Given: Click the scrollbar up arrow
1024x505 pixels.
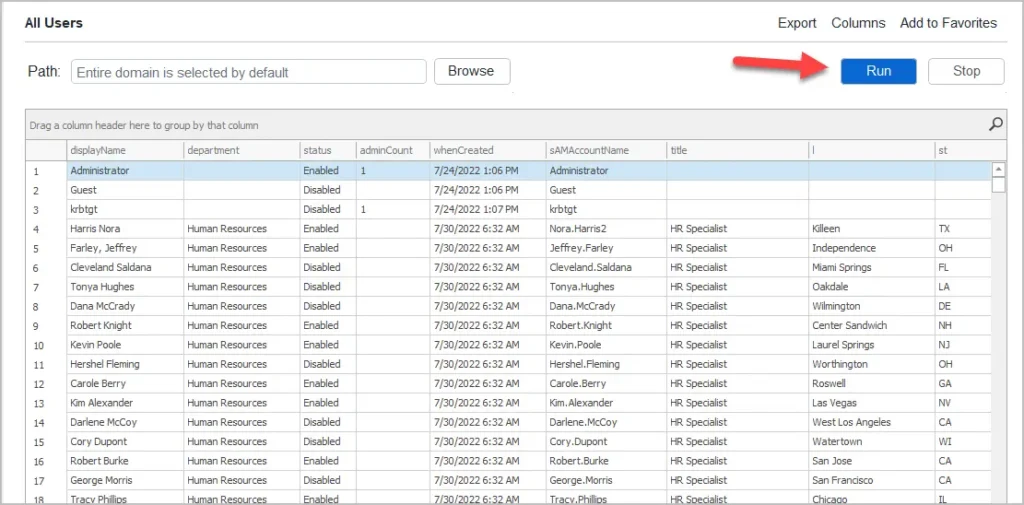Looking at the screenshot, I should pyautogui.click(x=998, y=170).
